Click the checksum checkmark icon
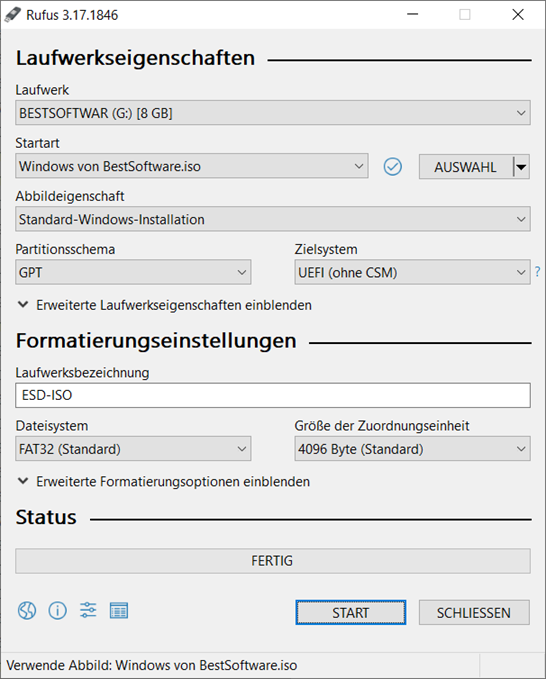The image size is (546, 679). pyautogui.click(x=393, y=167)
